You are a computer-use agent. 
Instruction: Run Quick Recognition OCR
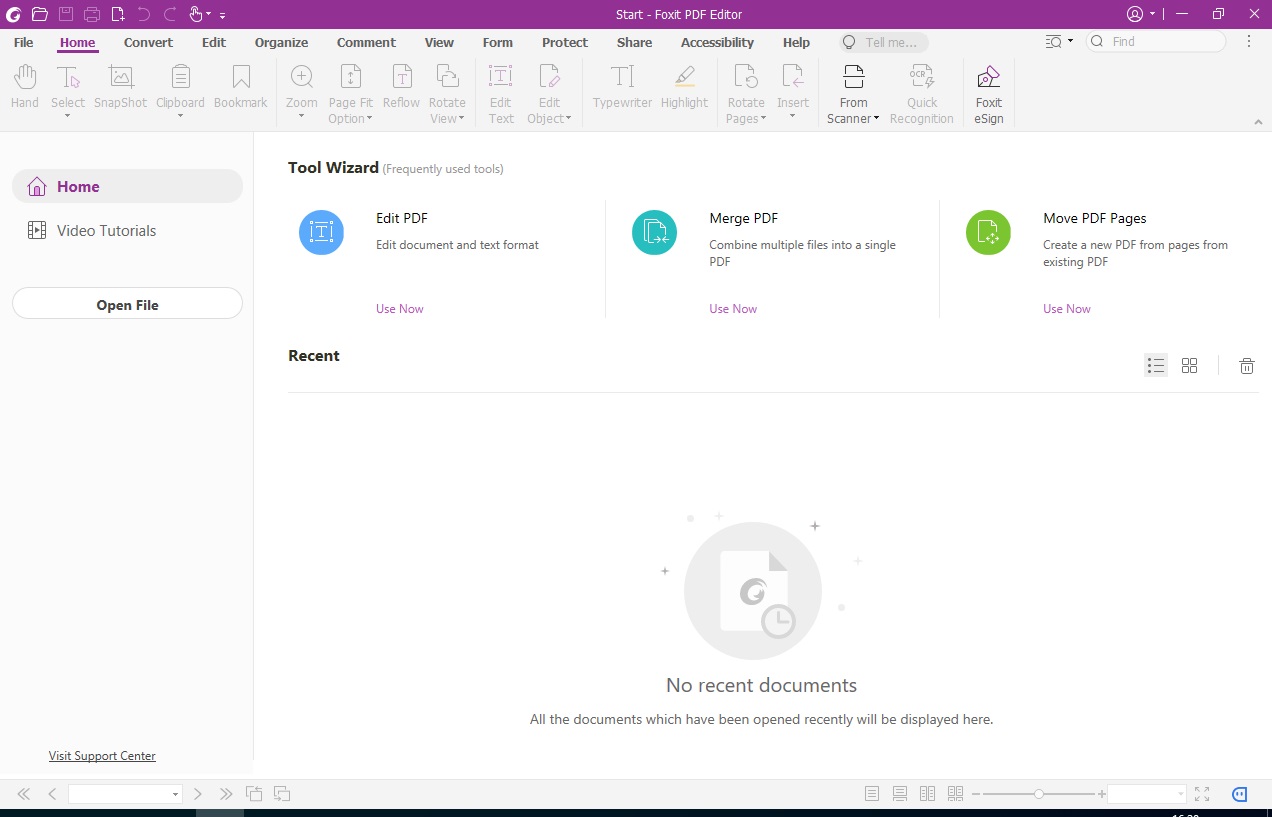(921, 90)
